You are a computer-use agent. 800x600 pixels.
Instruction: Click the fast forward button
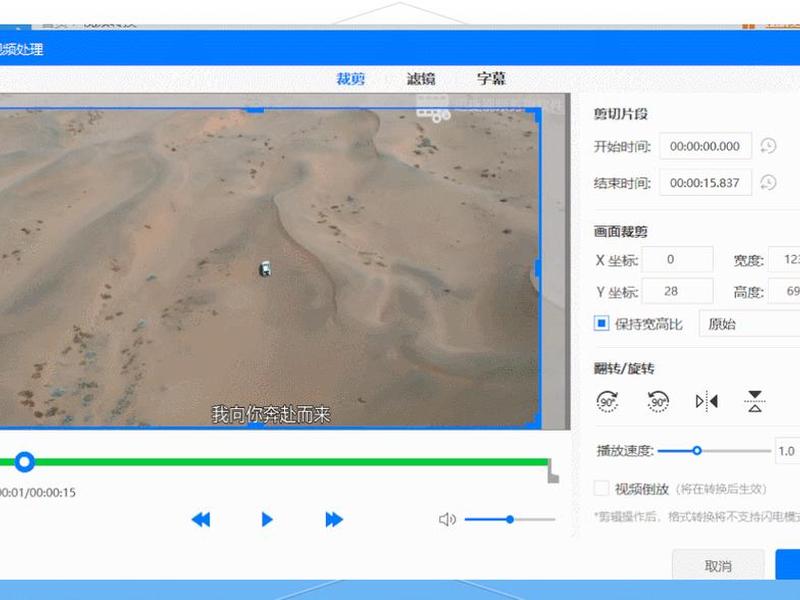[334, 519]
